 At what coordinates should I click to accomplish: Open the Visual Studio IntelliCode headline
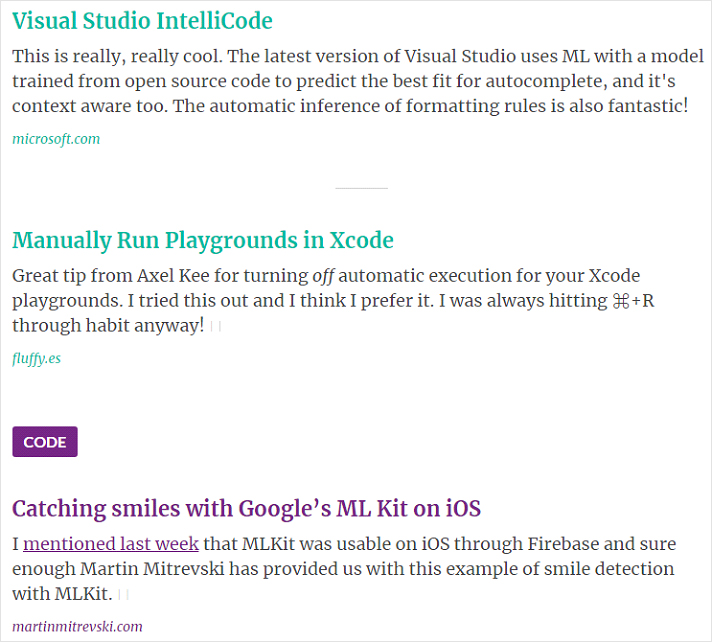point(142,21)
